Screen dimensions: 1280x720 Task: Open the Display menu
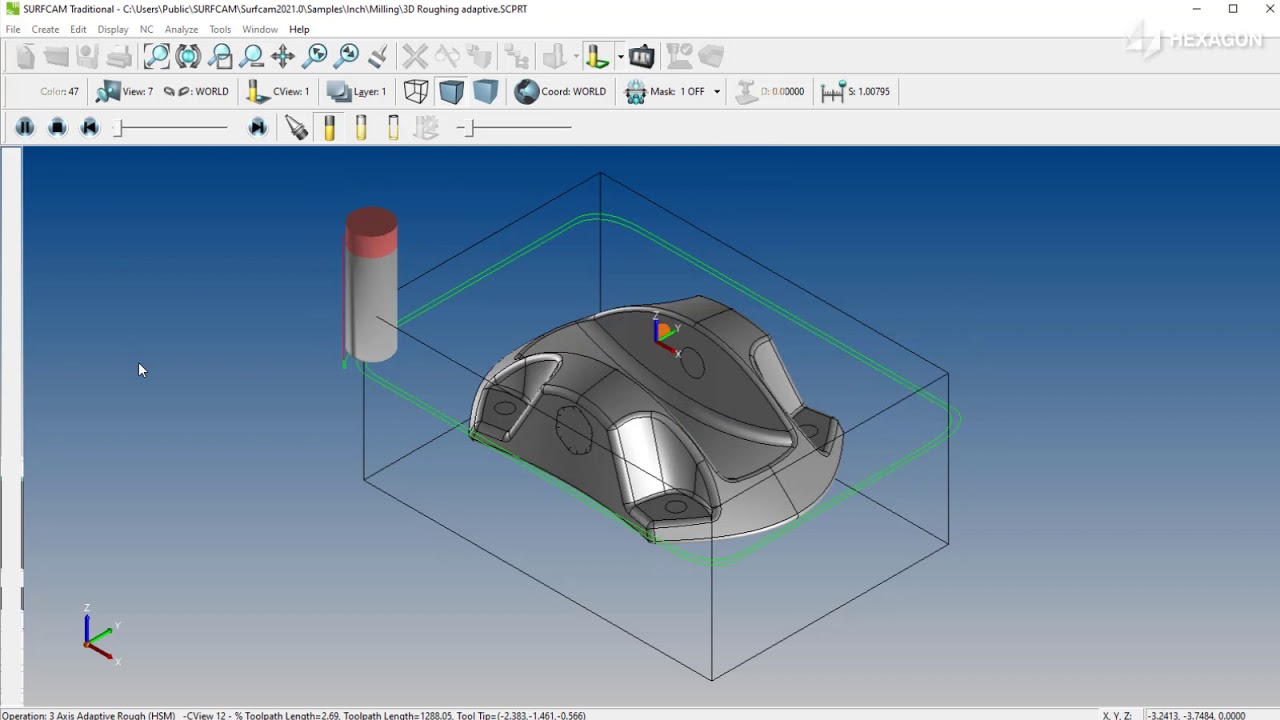point(113,29)
